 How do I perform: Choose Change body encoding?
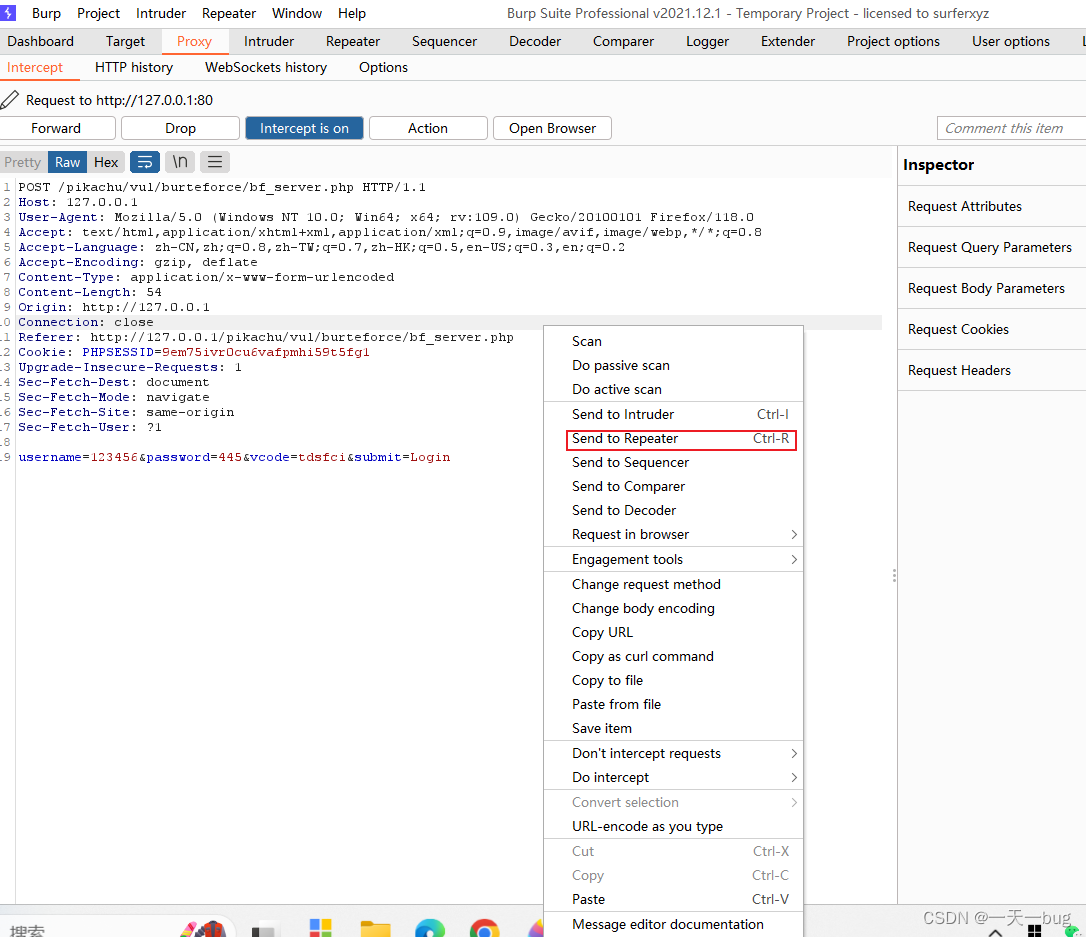click(x=673, y=608)
